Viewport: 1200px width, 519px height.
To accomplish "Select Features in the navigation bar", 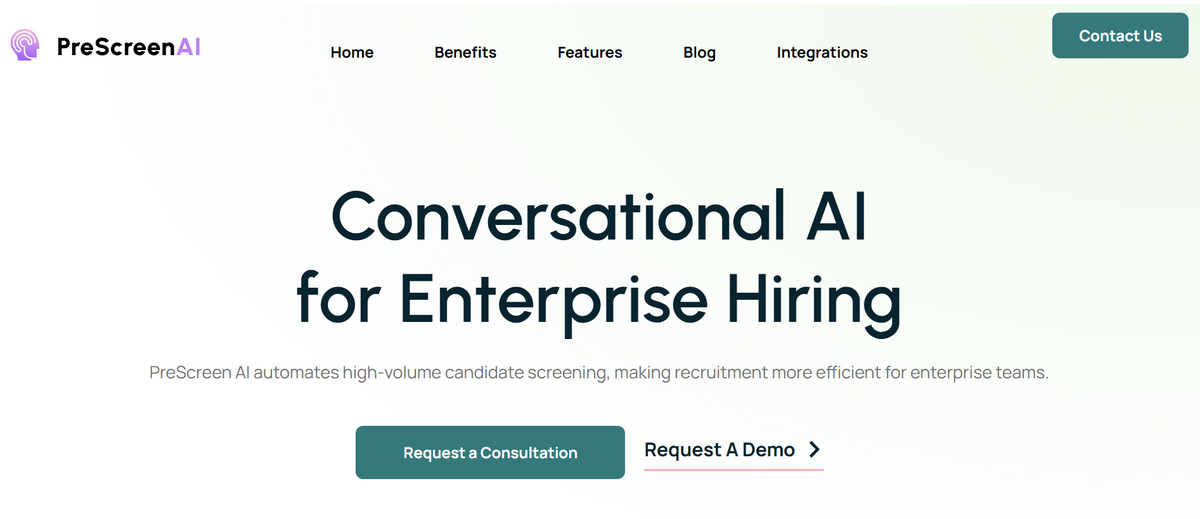I will tap(590, 52).
